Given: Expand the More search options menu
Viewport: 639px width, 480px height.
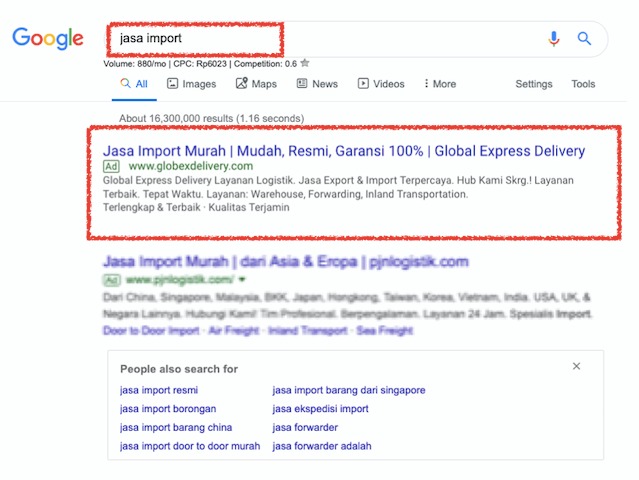Looking at the screenshot, I should pos(440,84).
